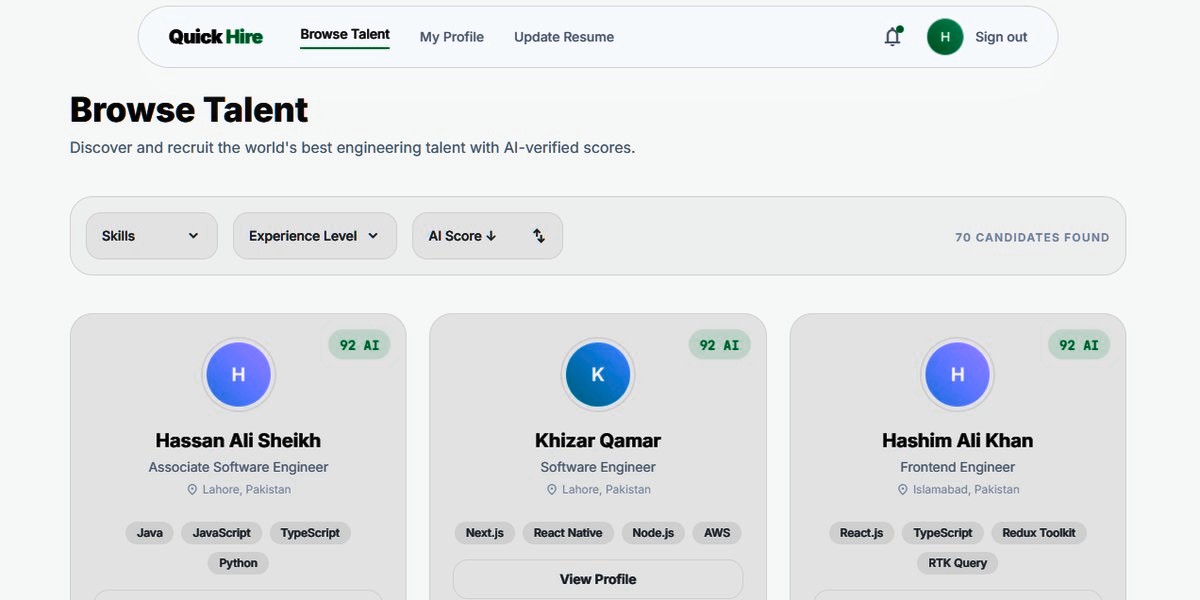Click Khizar Qamar's Software Engineer title
The image size is (1200, 600).
[x=598, y=467]
